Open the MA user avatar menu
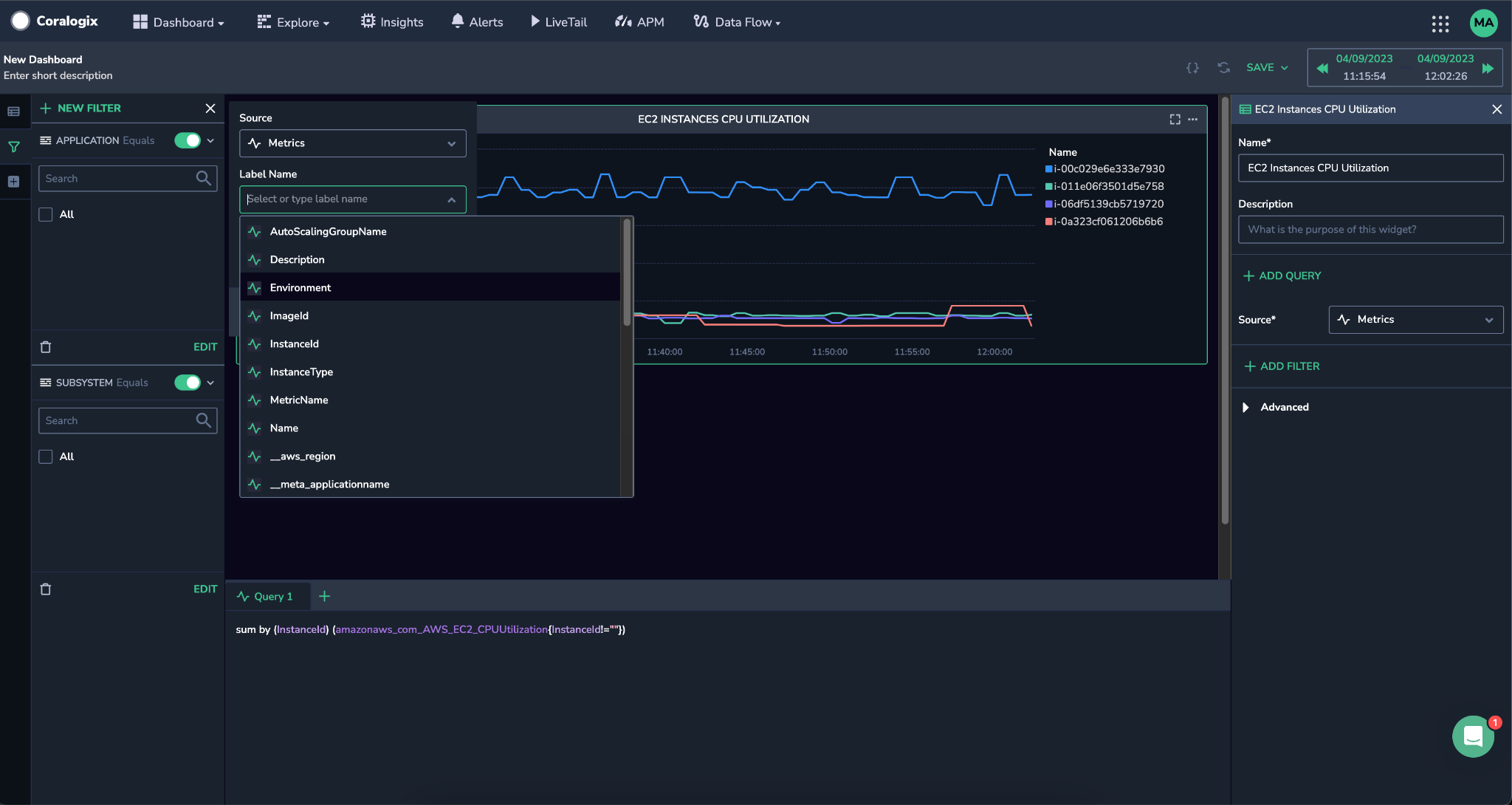This screenshot has height=805, width=1512. pos(1483,23)
